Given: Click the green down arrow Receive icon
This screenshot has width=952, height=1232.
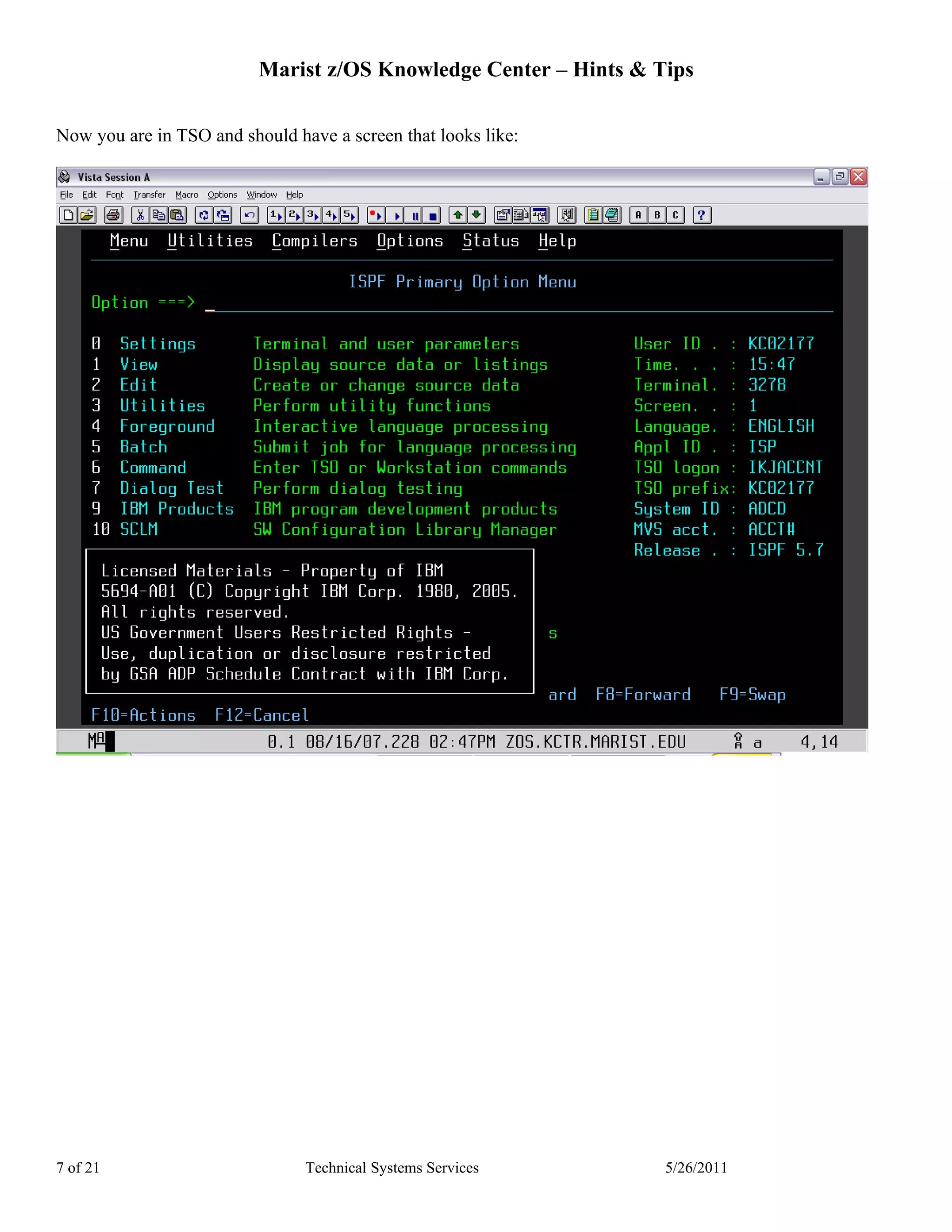Looking at the screenshot, I should click(476, 215).
